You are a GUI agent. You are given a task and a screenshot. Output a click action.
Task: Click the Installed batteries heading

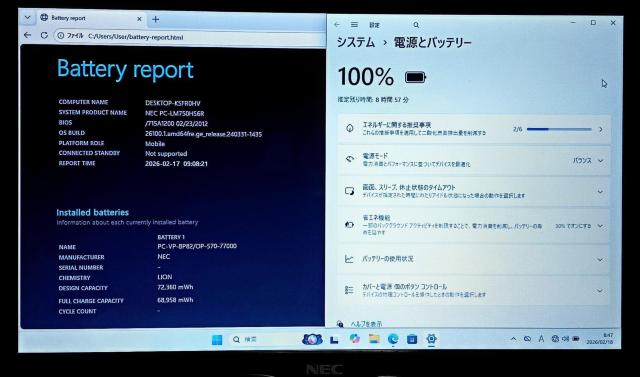click(x=93, y=212)
